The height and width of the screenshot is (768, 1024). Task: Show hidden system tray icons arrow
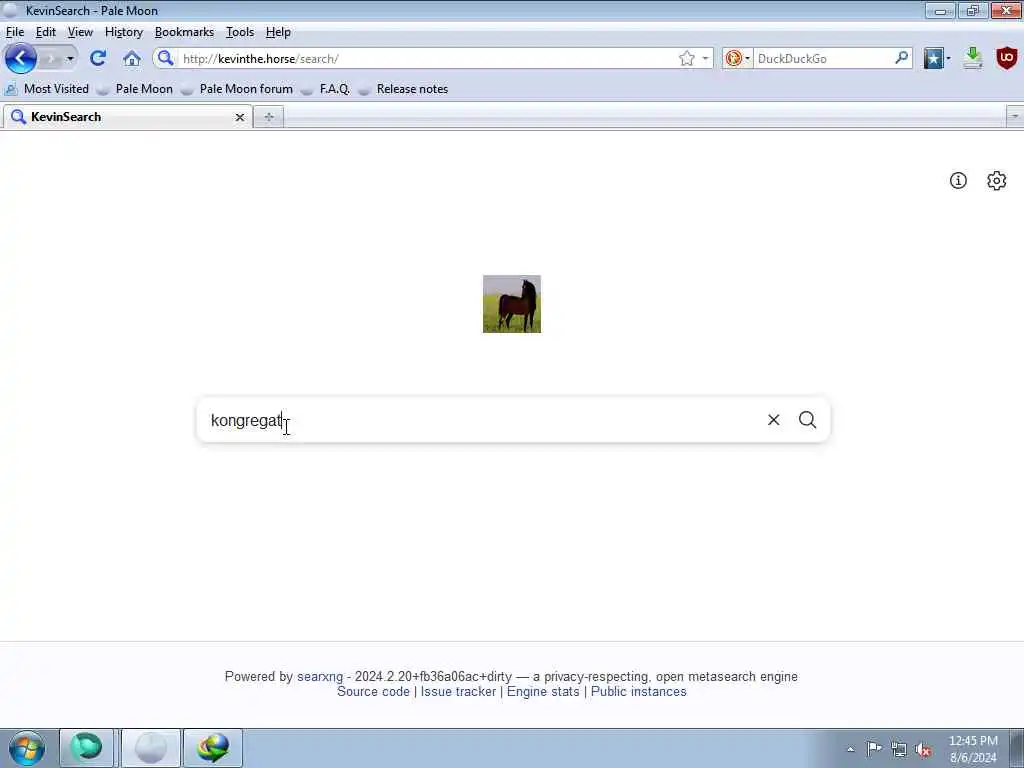(x=850, y=749)
